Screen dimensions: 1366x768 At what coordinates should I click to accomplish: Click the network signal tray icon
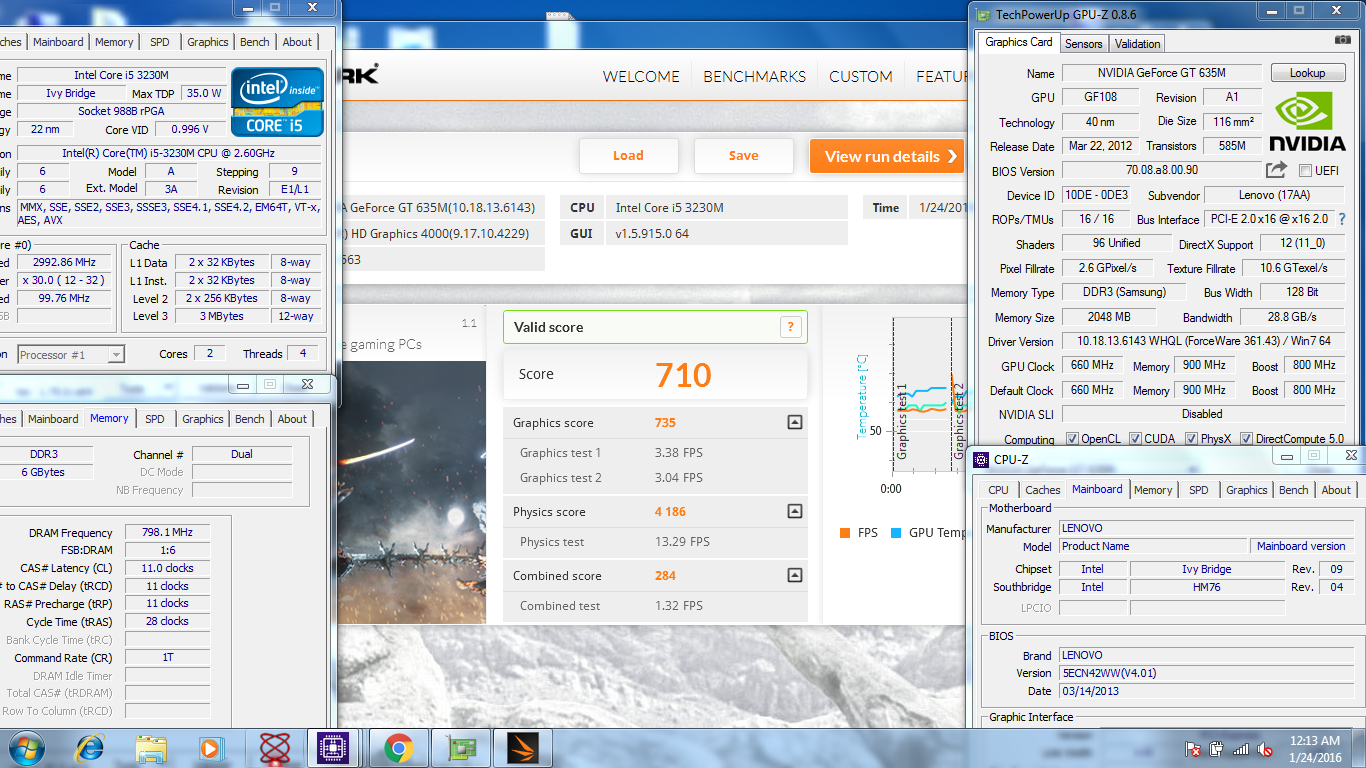click(1241, 748)
